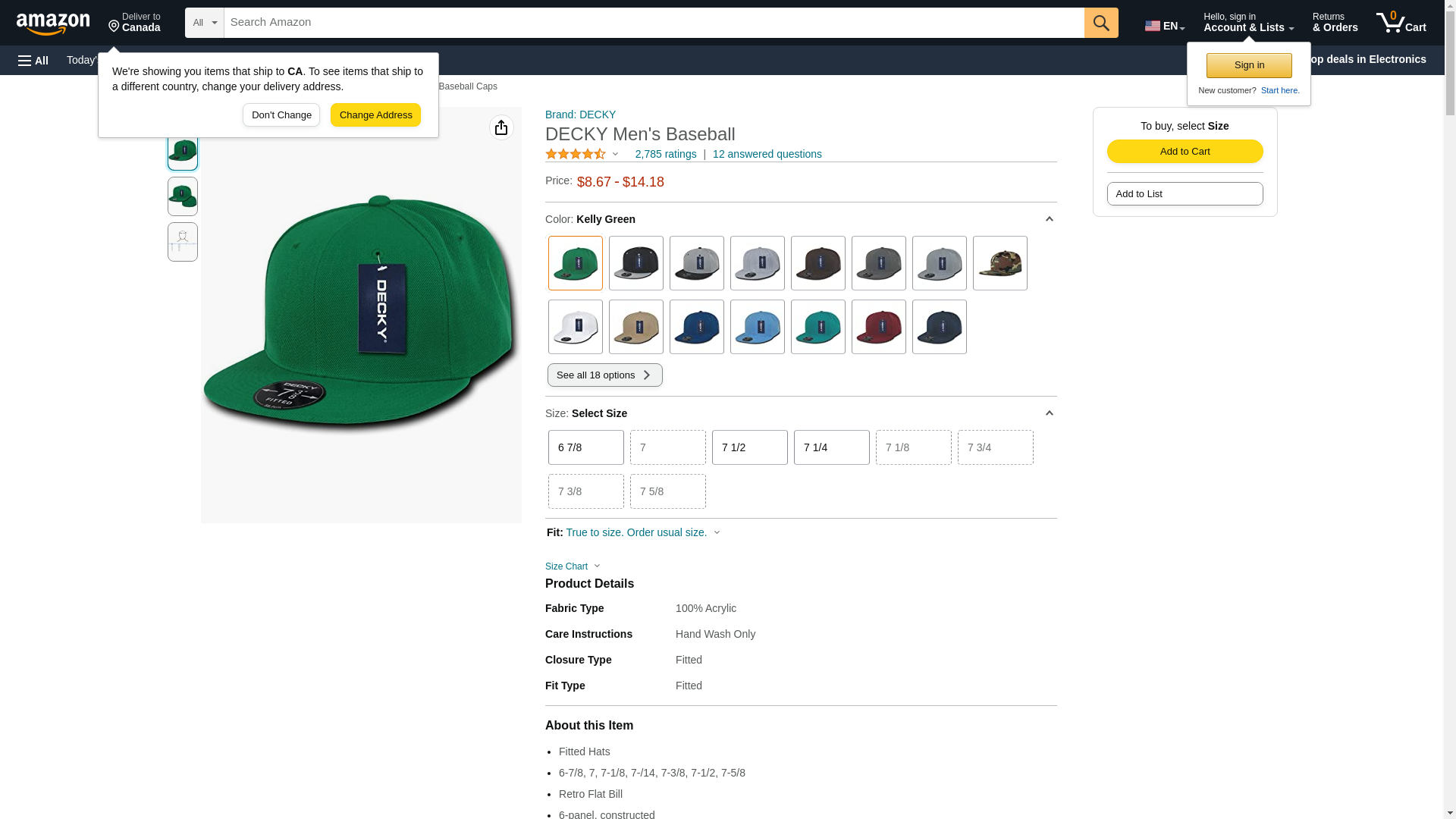Click the search magnifier button
Image resolution: width=1456 pixels, height=819 pixels.
(x=1101, y=23)
